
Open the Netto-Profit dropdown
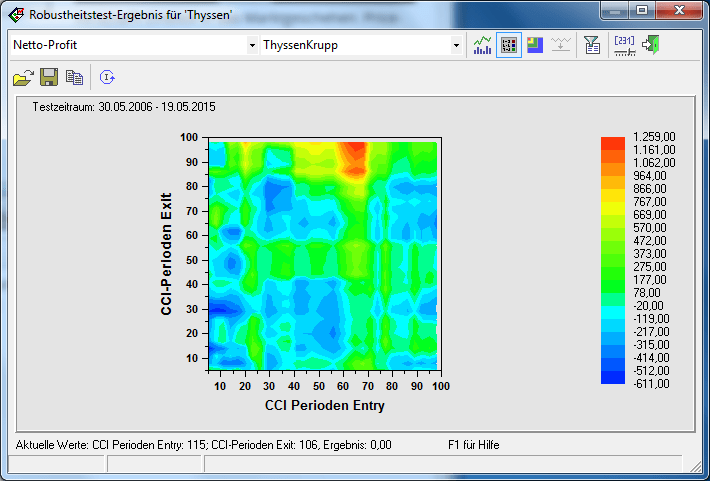(x=252, y=45)
